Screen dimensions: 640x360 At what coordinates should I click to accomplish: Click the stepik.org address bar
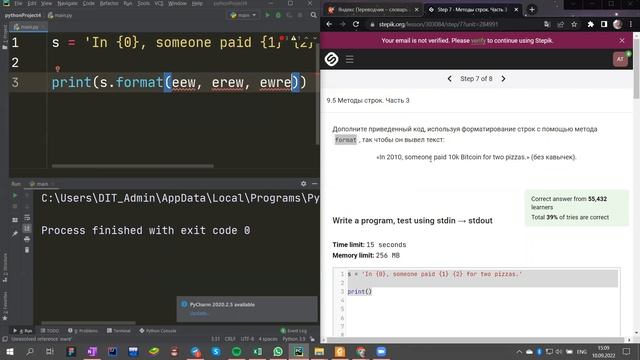(x=453, y=24)
